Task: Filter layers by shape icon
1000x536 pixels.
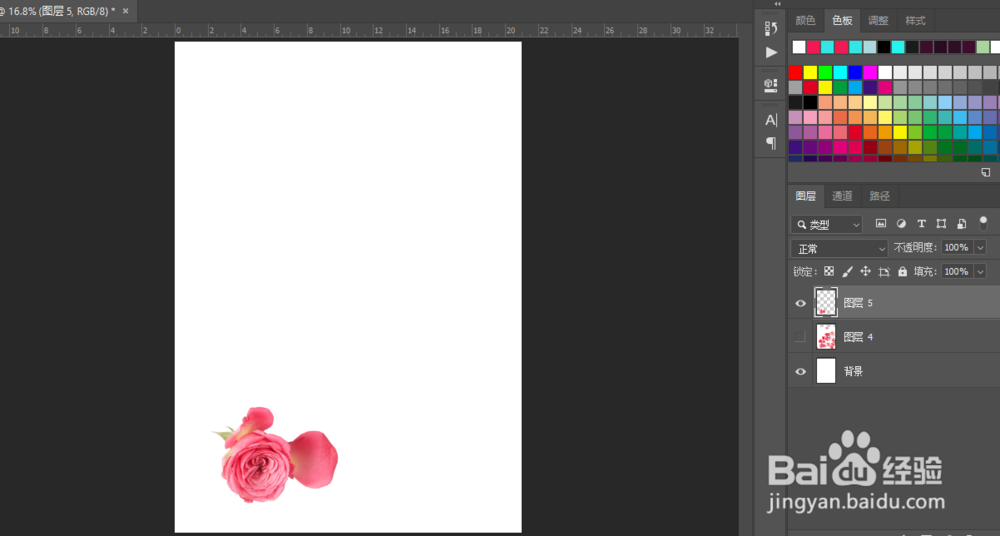Action: 941,223
